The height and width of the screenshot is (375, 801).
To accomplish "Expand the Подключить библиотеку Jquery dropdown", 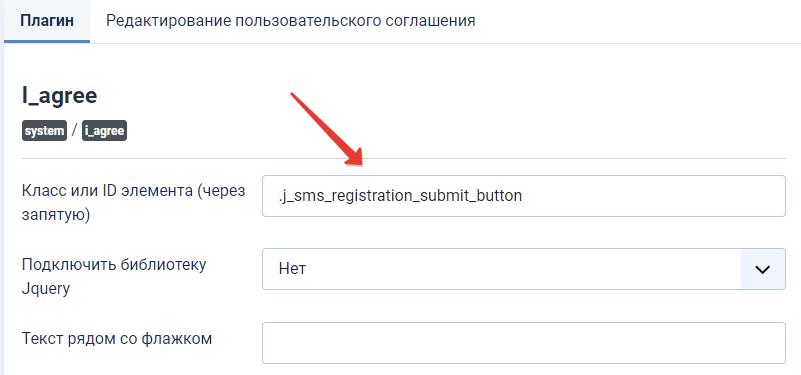I will 524,269.
